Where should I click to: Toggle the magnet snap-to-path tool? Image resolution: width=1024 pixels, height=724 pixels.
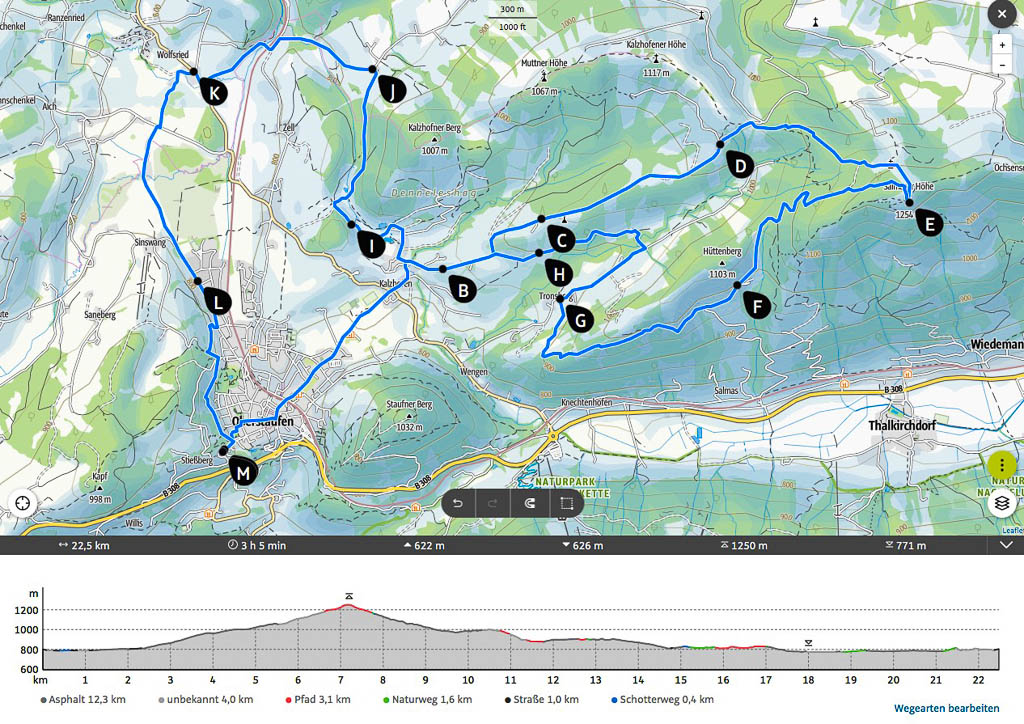pyautogui.click(x=530, y=503)
